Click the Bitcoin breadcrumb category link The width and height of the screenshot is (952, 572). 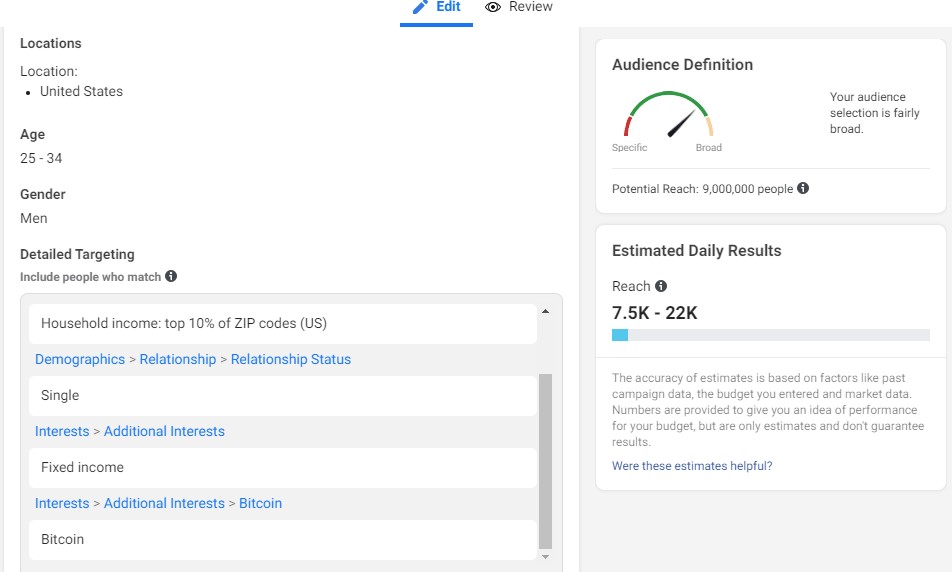pyautogui.click(x=260, y=503)
